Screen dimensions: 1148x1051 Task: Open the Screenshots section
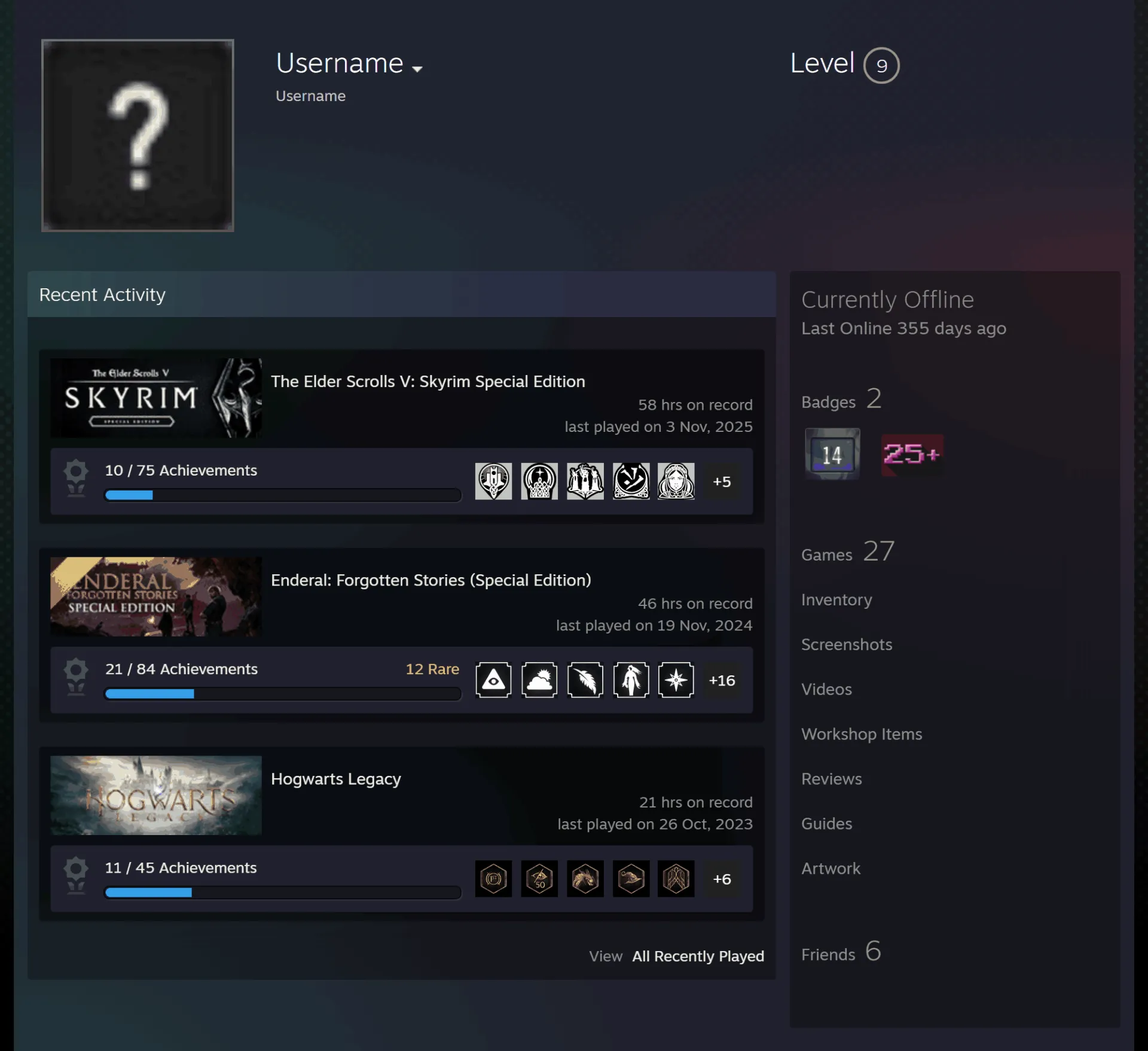tap(847, 644)
